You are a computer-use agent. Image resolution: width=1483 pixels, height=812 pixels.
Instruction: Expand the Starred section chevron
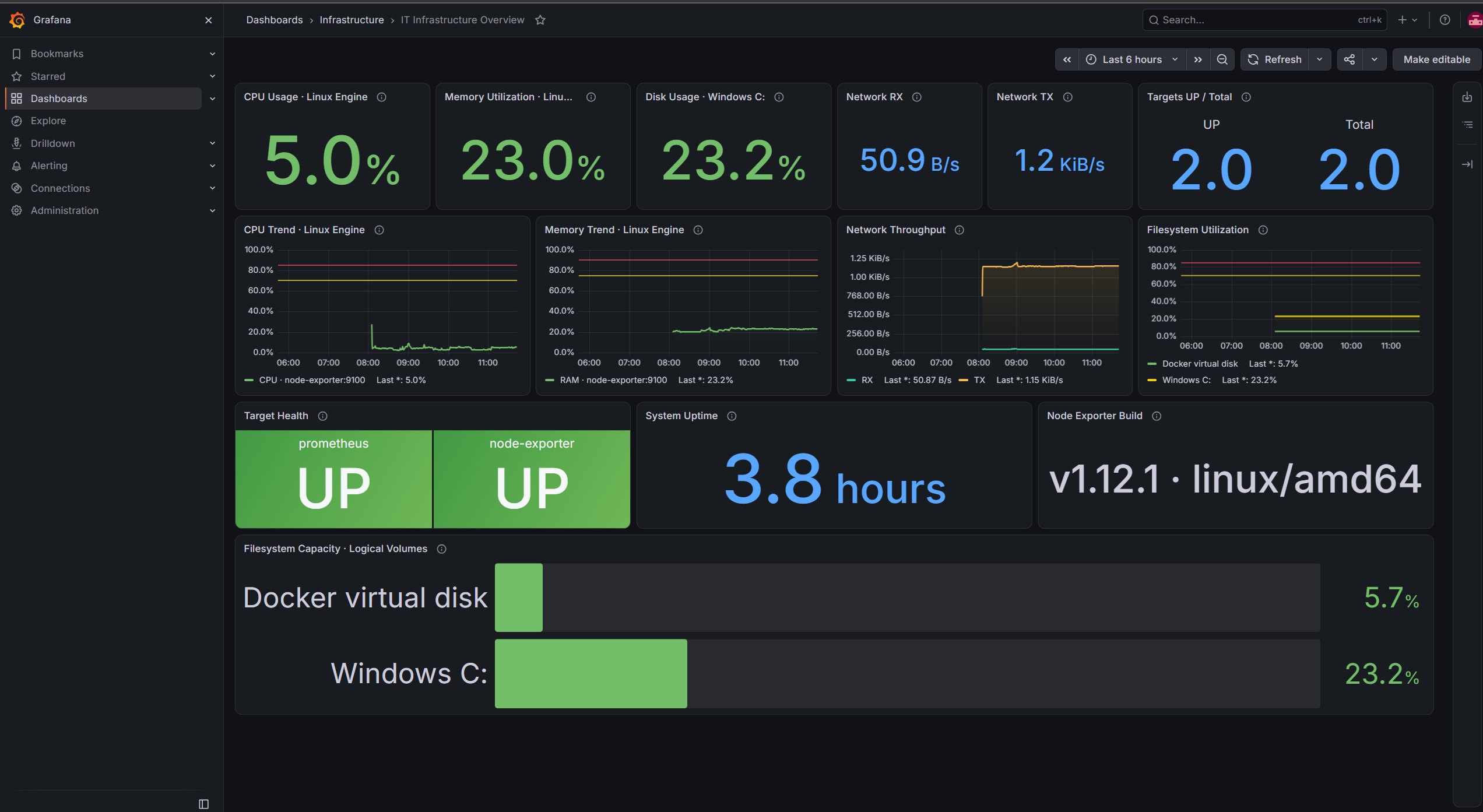[x=212, y=76]
